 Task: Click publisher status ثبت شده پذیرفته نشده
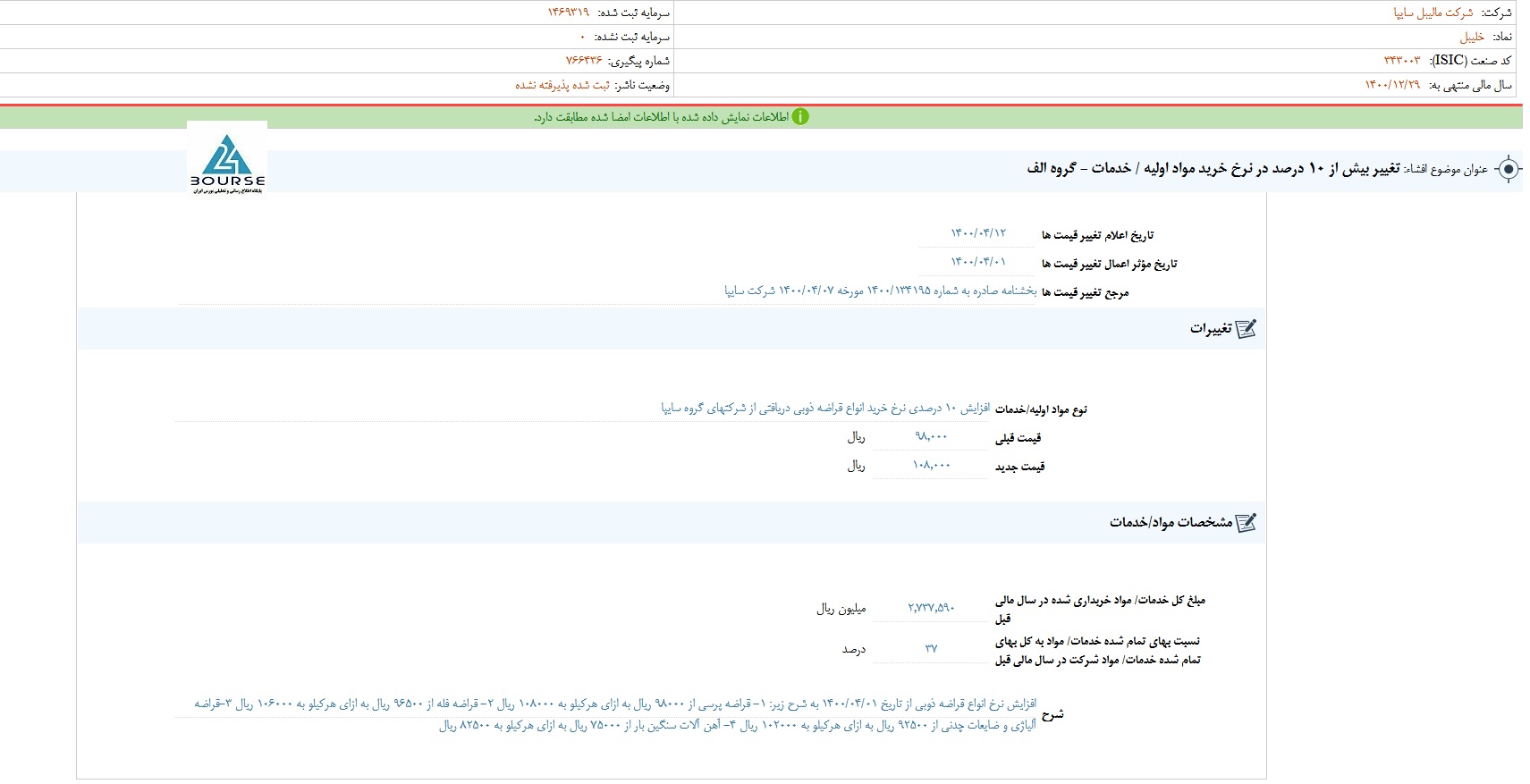pyautogui.click(x=562, y=85)
